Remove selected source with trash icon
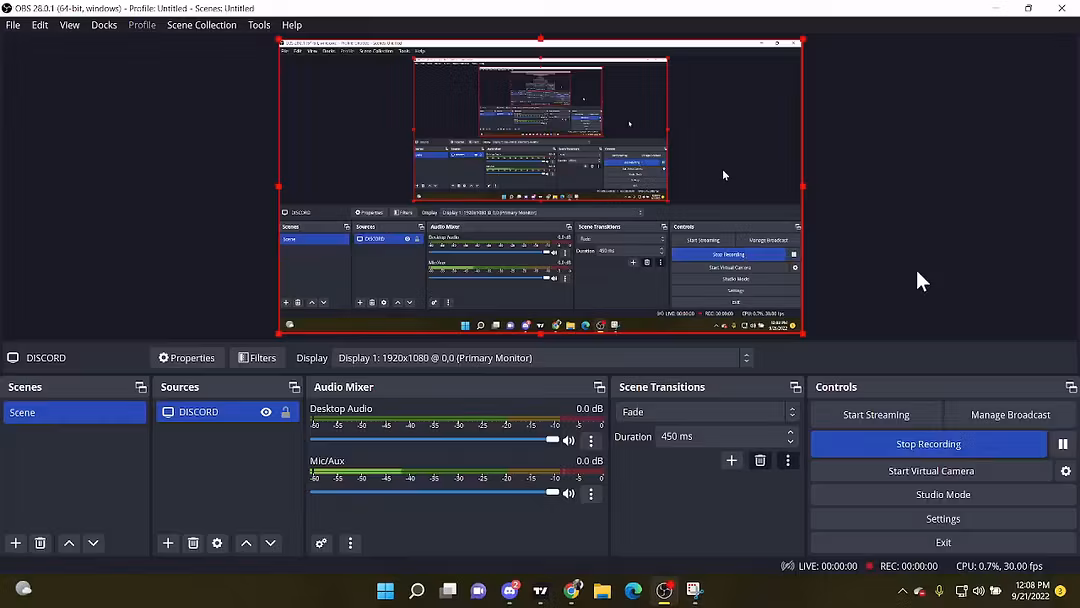 [193, 543]
